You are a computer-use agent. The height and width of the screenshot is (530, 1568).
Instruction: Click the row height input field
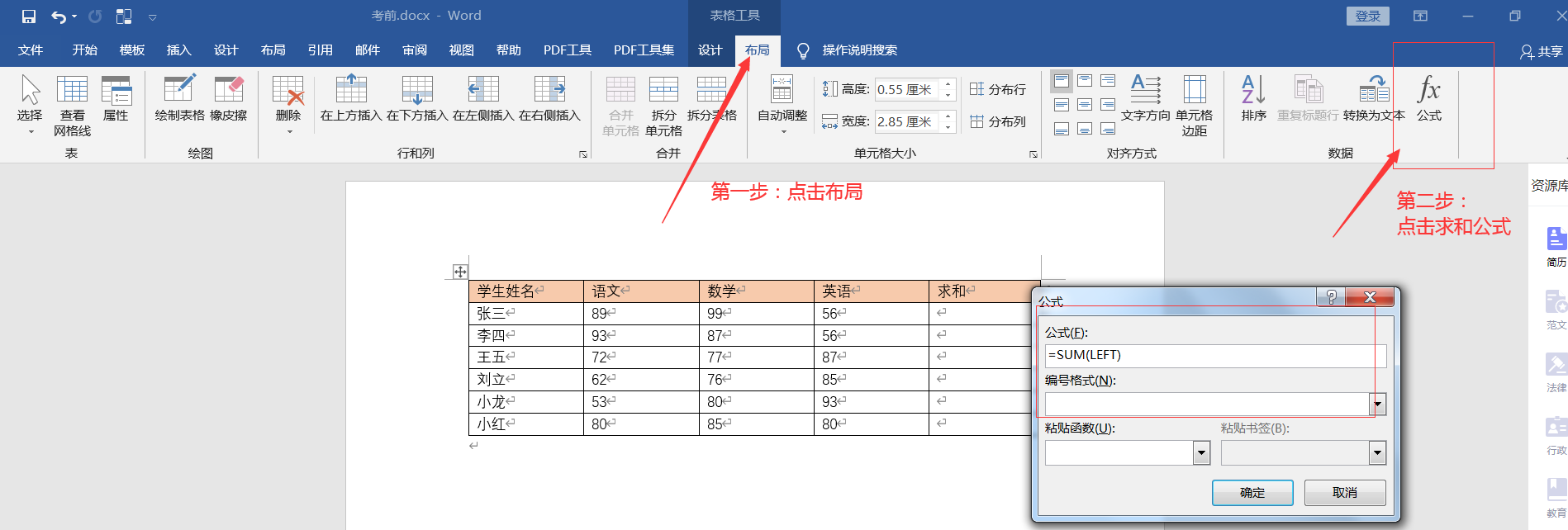tap(908, 89)
